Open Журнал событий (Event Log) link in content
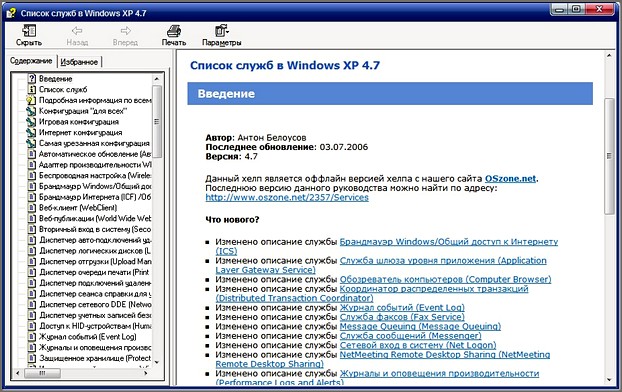Image resolution: width=622 pixels, height=392 pixels. tap(402, 307)
